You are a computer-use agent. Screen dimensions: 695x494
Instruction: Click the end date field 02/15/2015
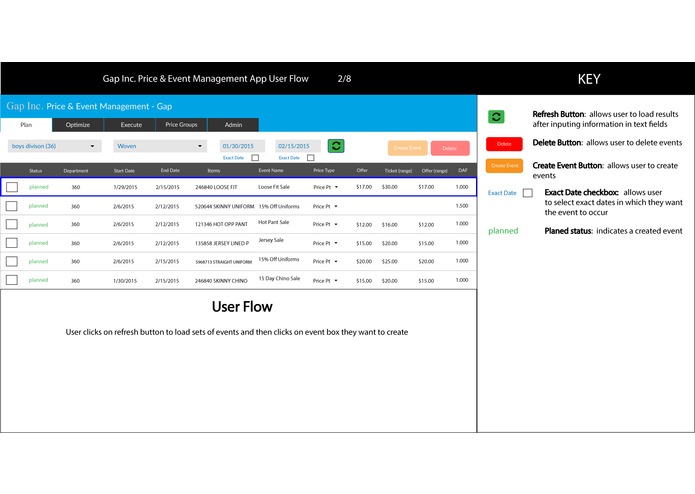[298, 146]
